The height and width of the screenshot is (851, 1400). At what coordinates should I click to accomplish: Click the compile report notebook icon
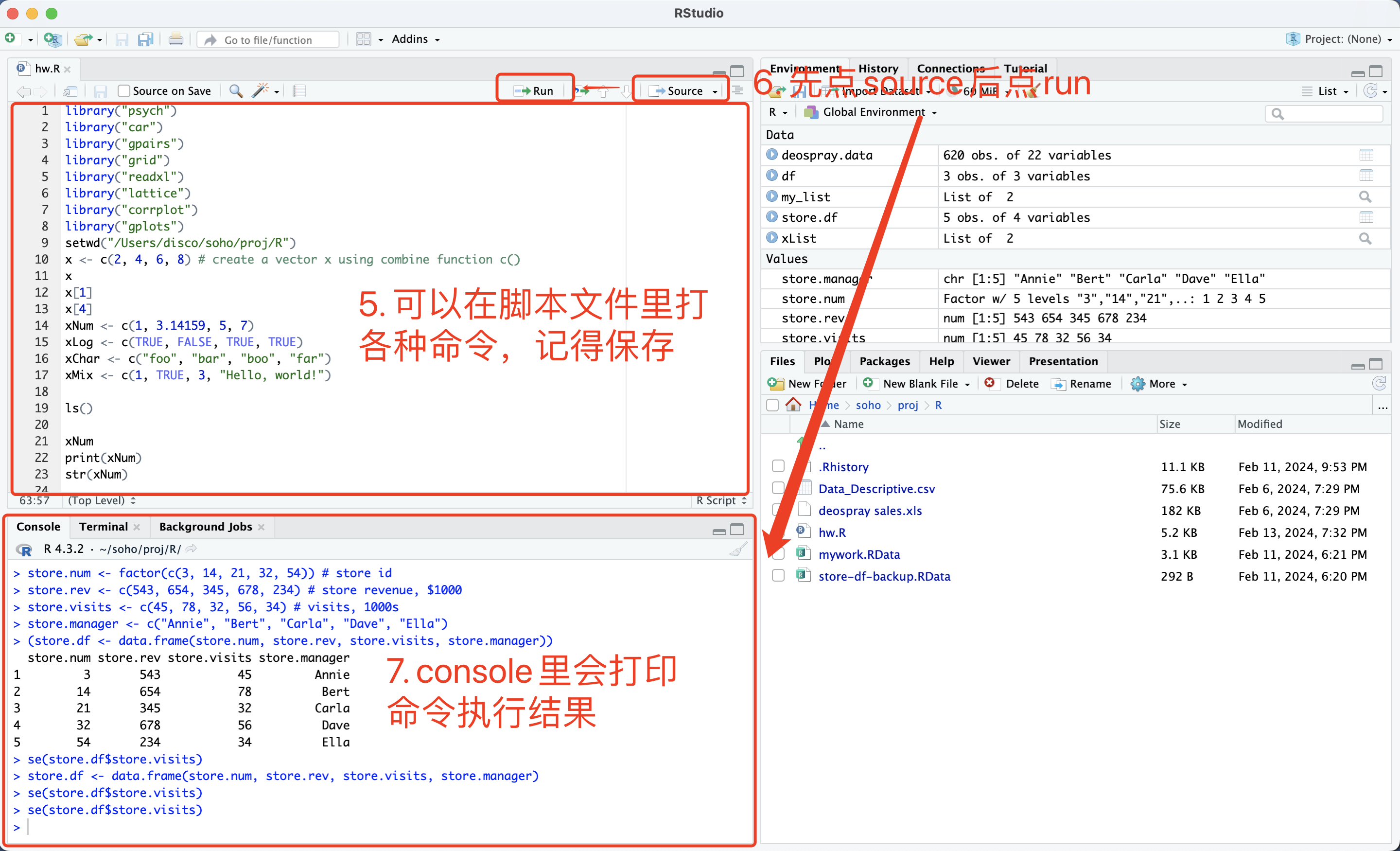click(x=299, y=91)
